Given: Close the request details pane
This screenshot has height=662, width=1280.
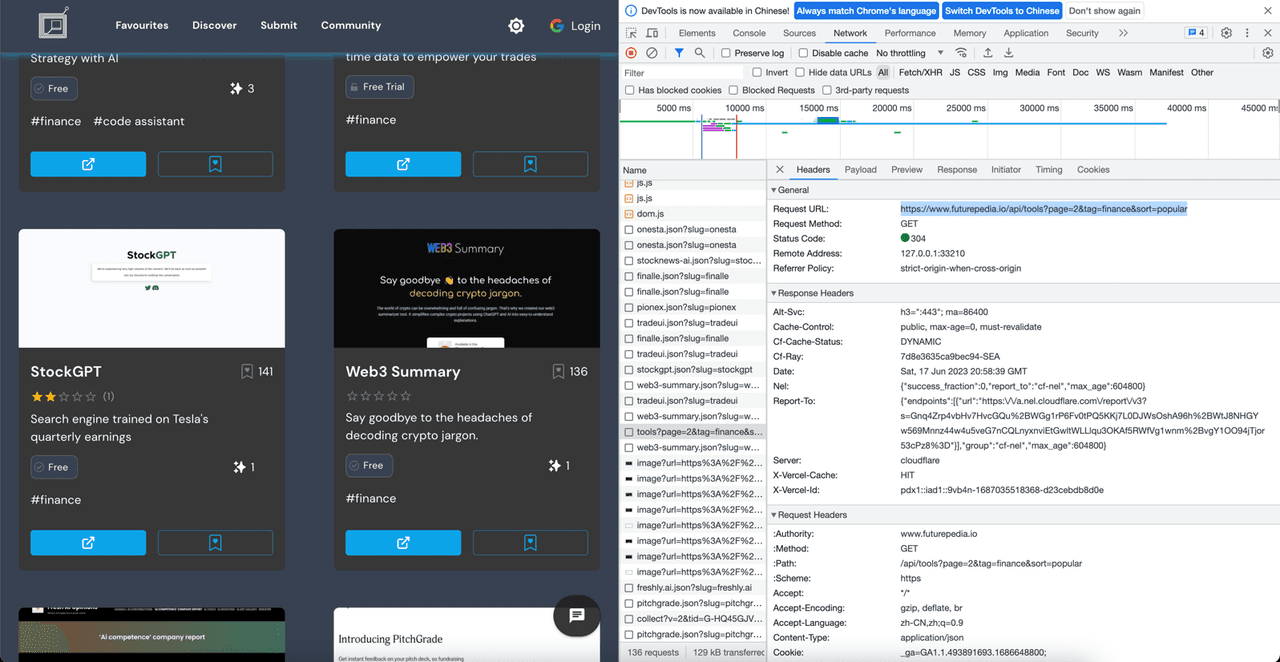Looking at the screenshot, I should point(780,170).
